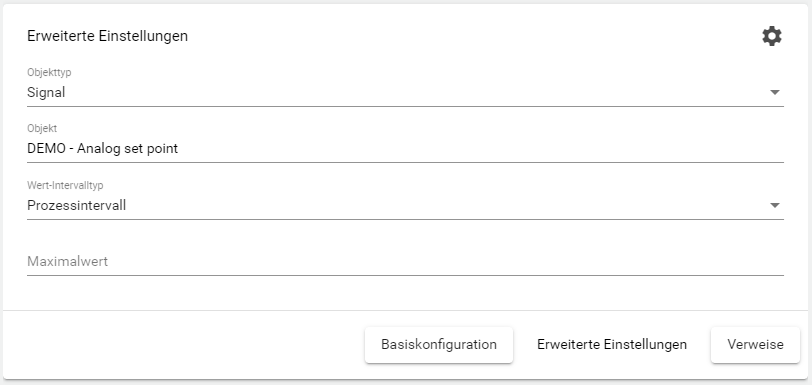Click the Prozessintervall selection field
This screenshot has height=385, width=812.
[x=405, y=206]
